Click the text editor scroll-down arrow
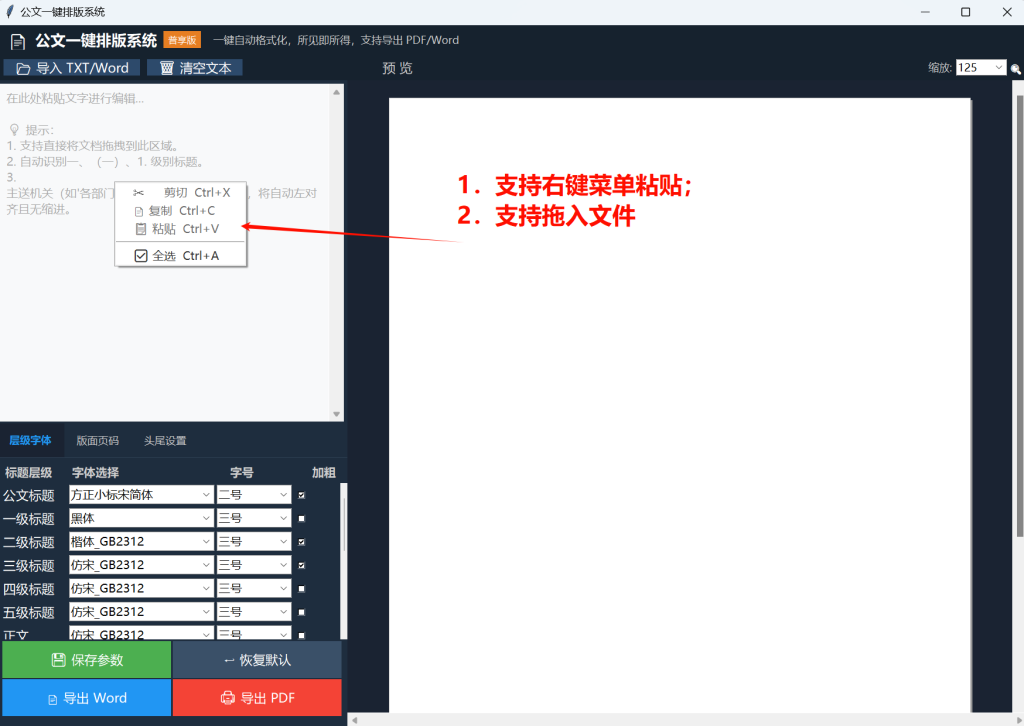 click(336, 414)
